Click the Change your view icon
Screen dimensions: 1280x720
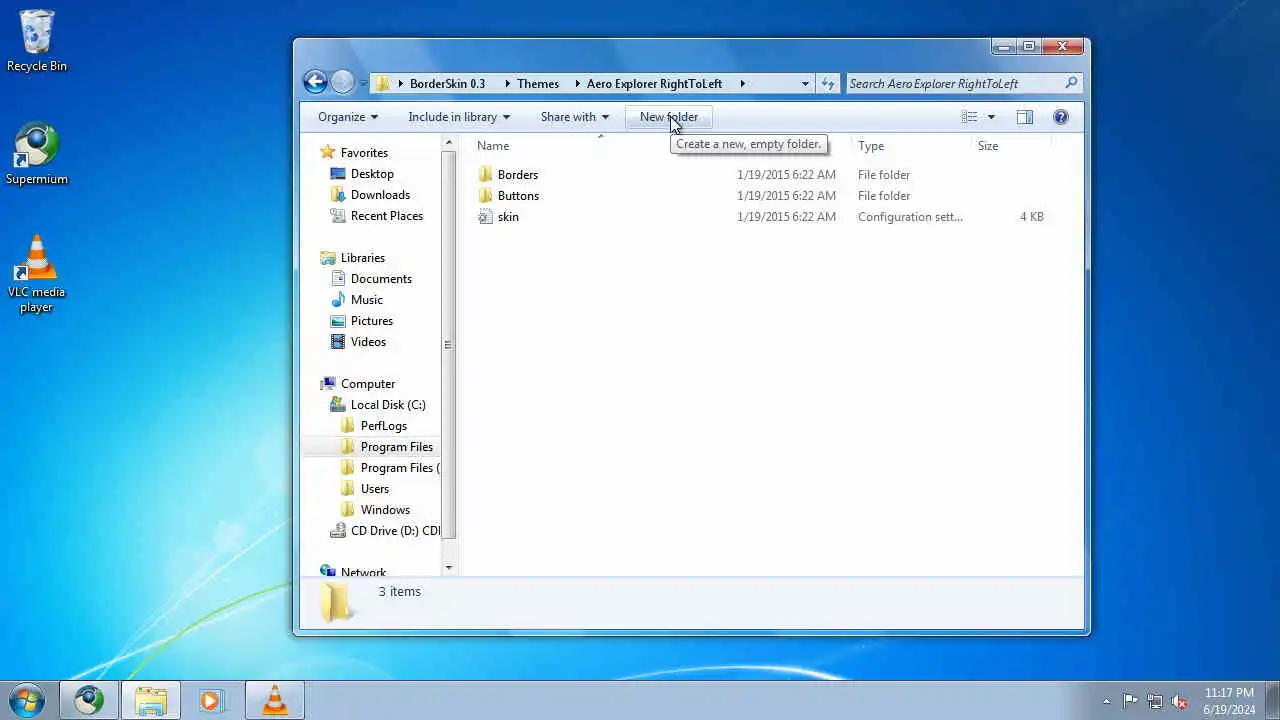coord(969,117)
